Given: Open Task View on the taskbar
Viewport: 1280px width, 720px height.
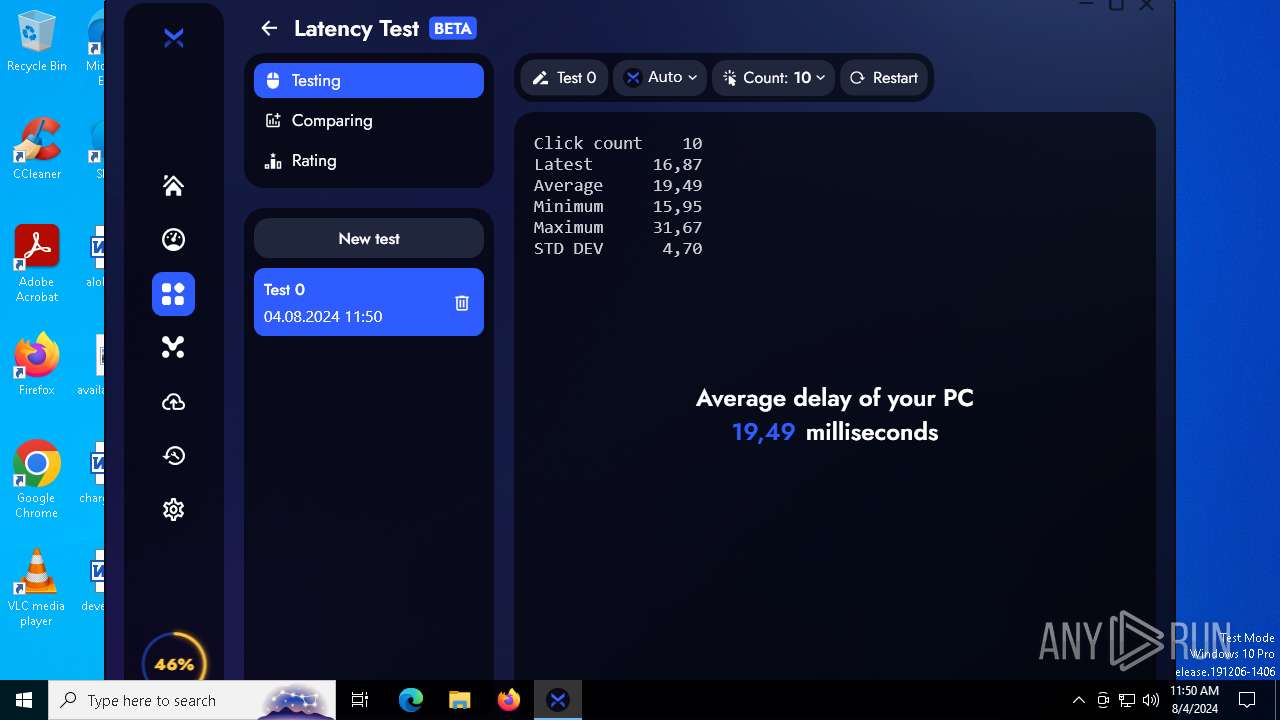Looking at the screenshot, I should [360, 700].
